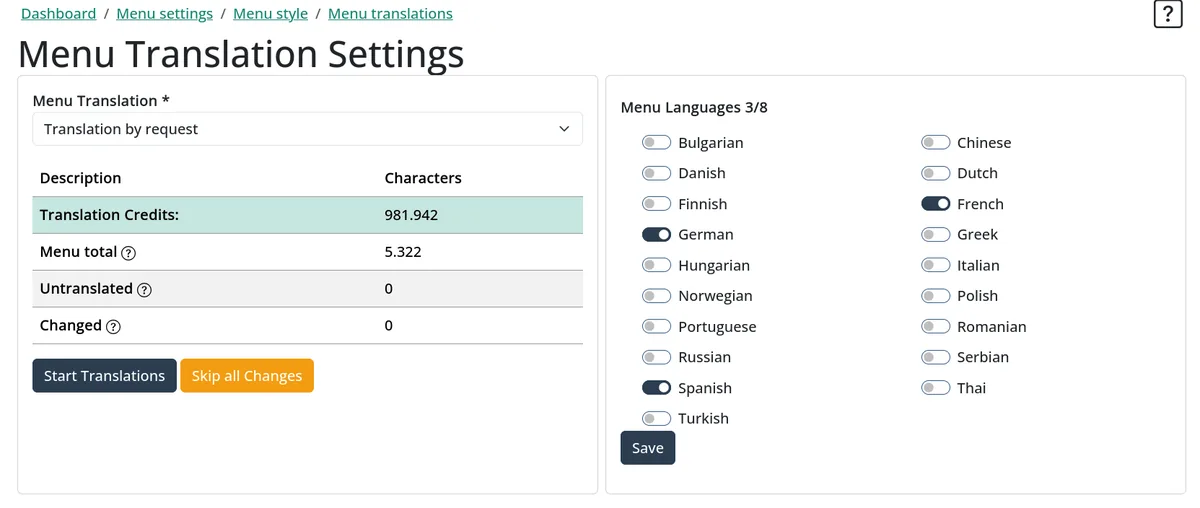Image resolution: width=1200 pixels, height=508 pixels.
Task: Toggle Portuguese language on
Action: pyautogui.click(x=656, y=327)
